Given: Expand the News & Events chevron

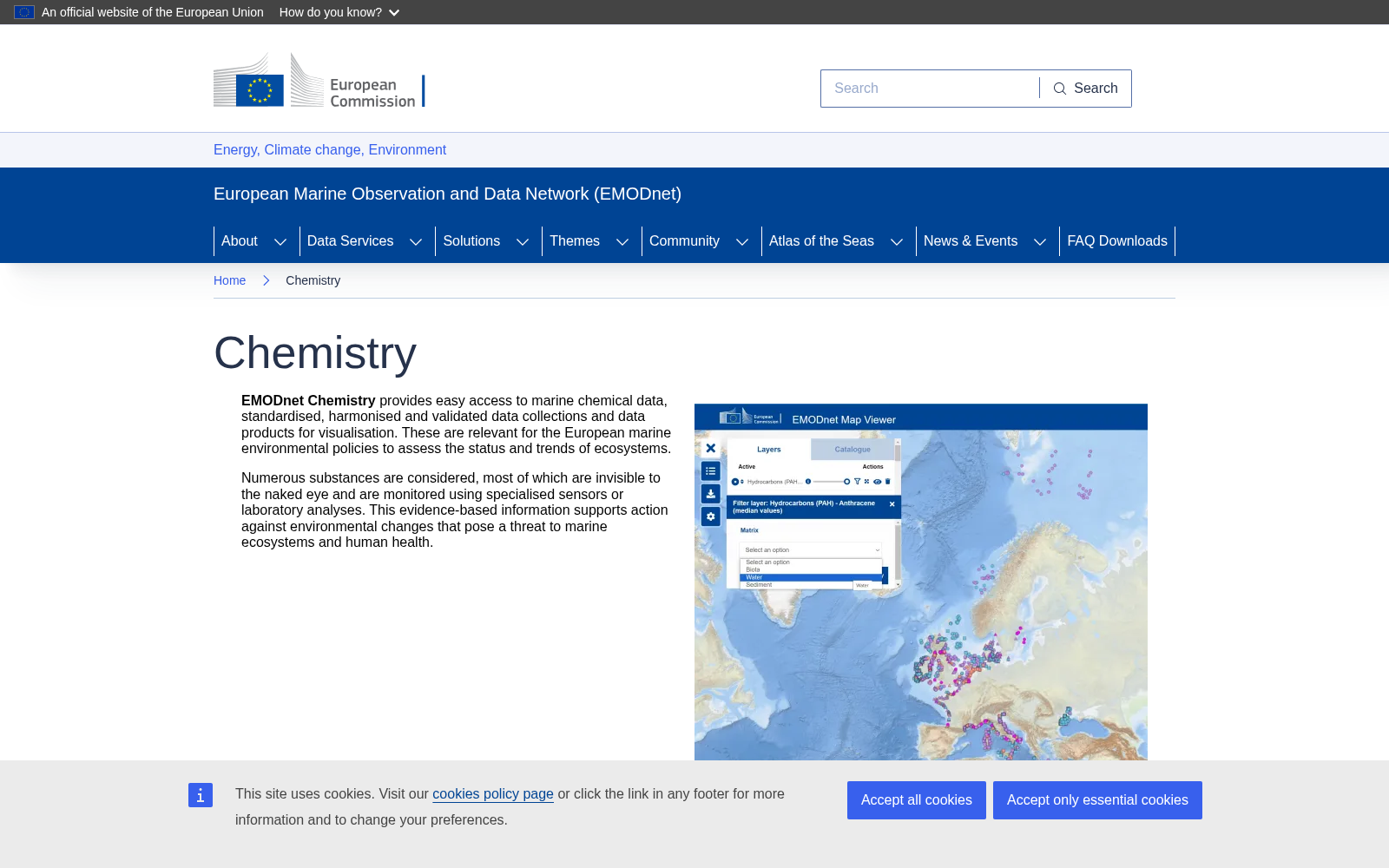Looking at the screenshot, I should click(1040, 241).
